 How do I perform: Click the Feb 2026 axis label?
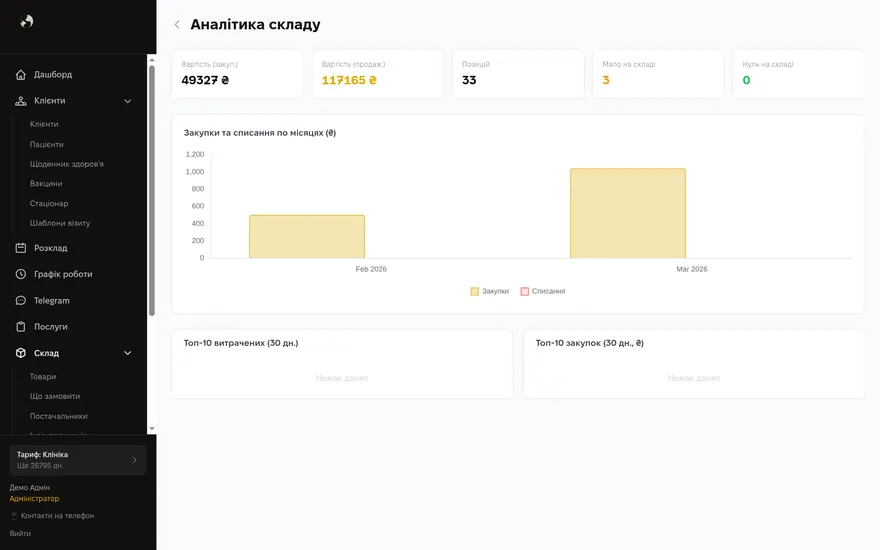click(371, 269)
